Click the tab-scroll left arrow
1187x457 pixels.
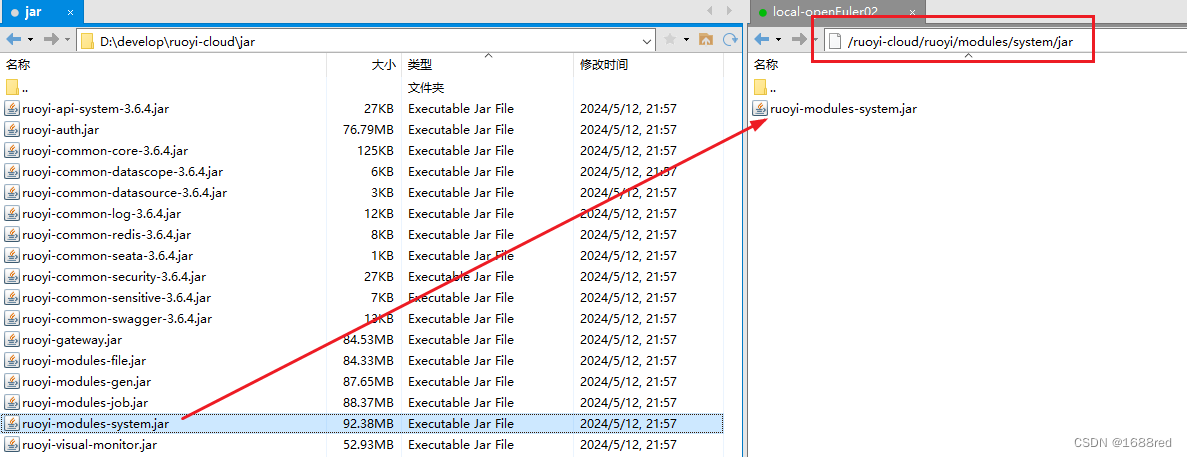710,11
